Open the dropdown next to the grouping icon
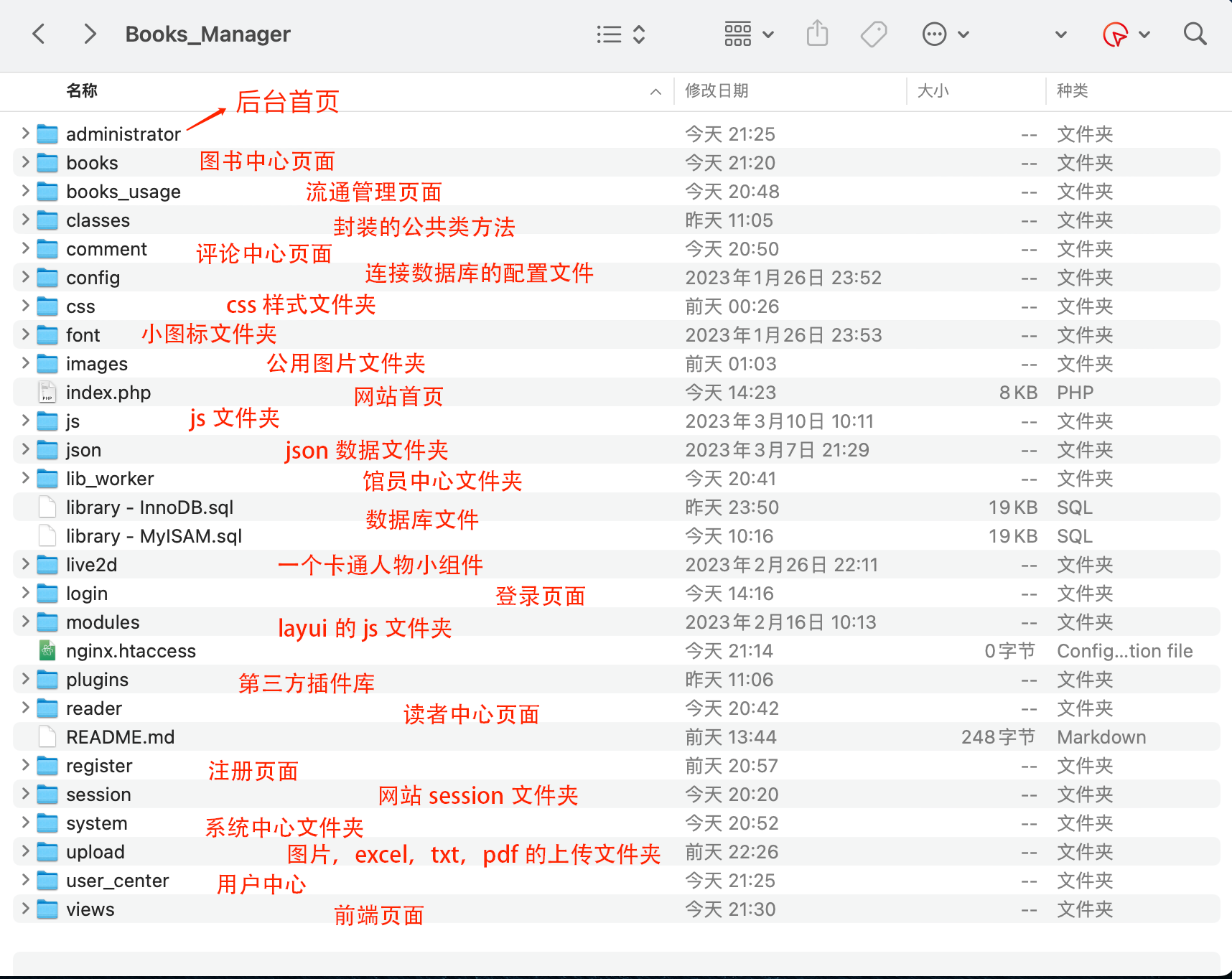This screenshot has width=1232, height=979. coord(767,33)
